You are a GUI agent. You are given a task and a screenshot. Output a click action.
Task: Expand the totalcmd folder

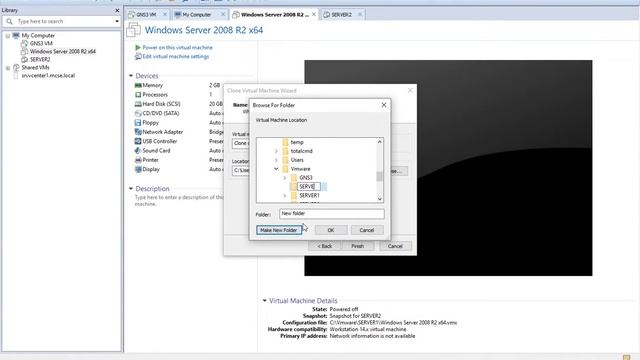pos(276,151)
